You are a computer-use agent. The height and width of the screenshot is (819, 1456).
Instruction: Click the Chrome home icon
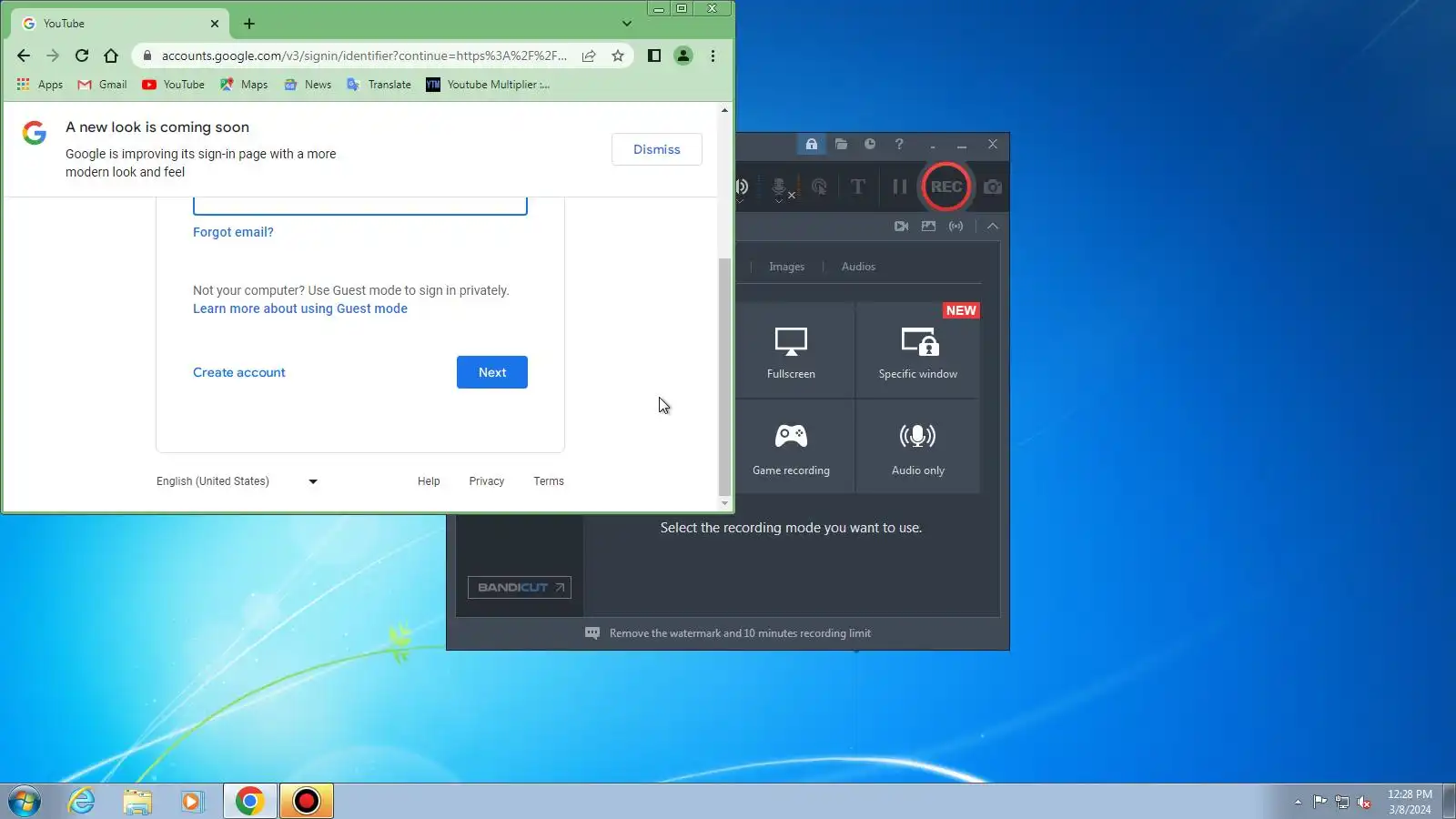click(111, 56)
